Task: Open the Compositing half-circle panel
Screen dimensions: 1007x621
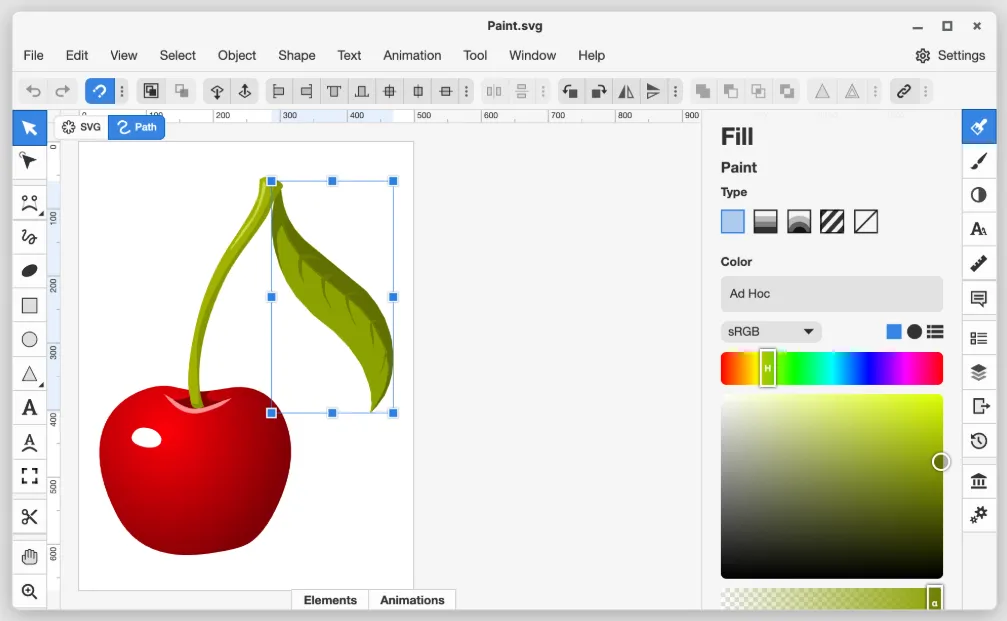Action: [x=979, y=195]
